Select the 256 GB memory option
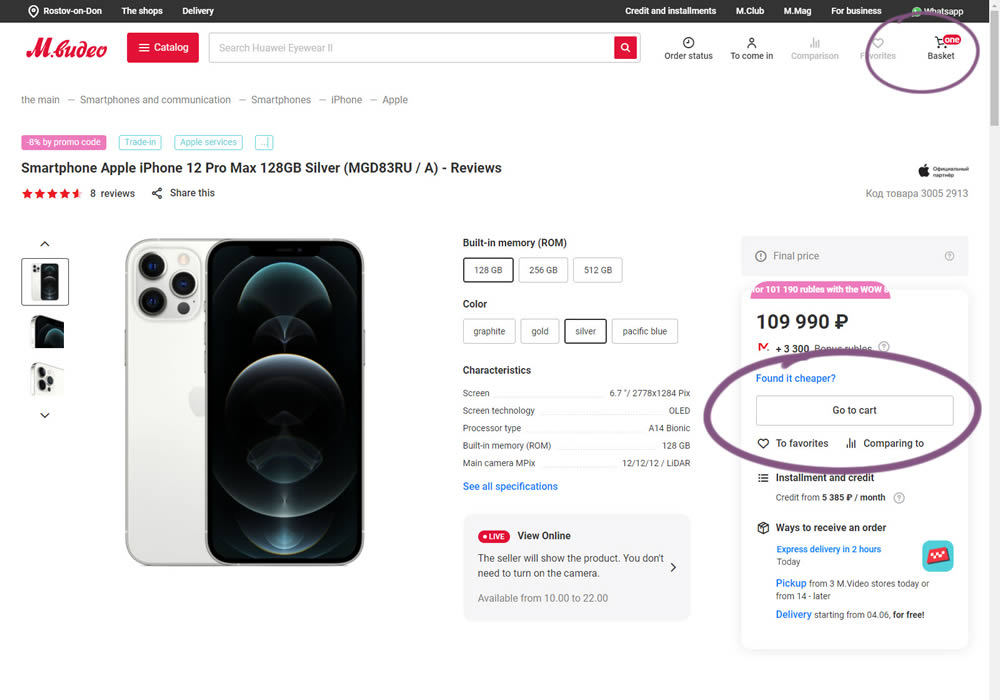1000x700 pixels. (x=543, y=270)
